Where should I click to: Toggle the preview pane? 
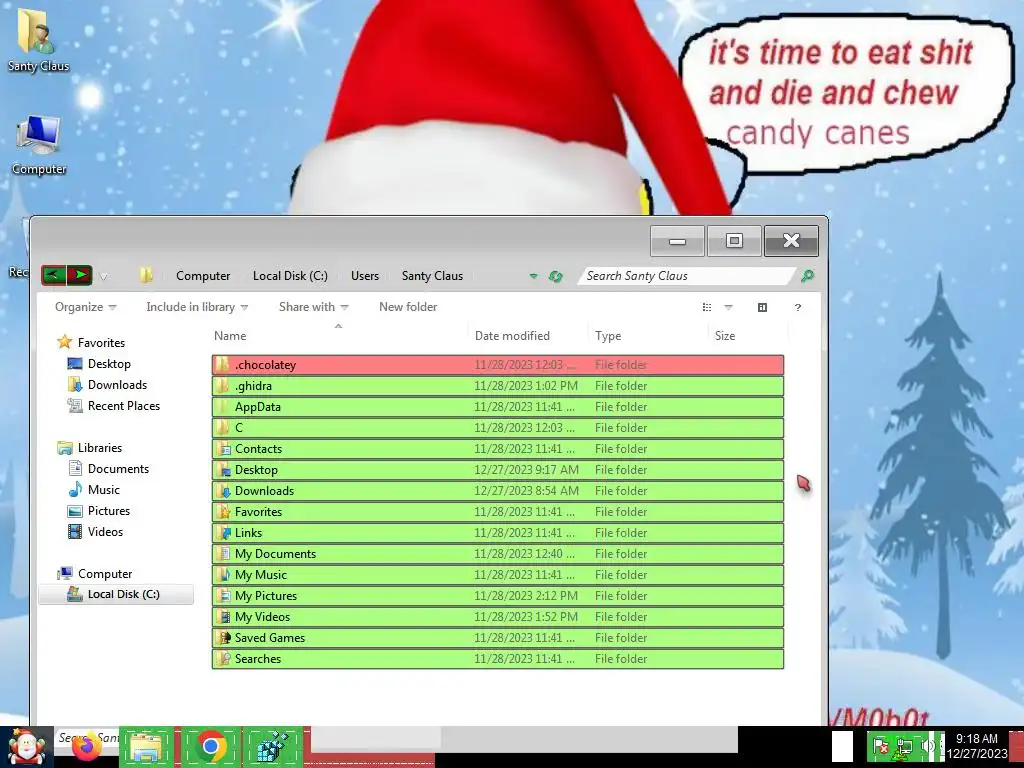point(762,307)
